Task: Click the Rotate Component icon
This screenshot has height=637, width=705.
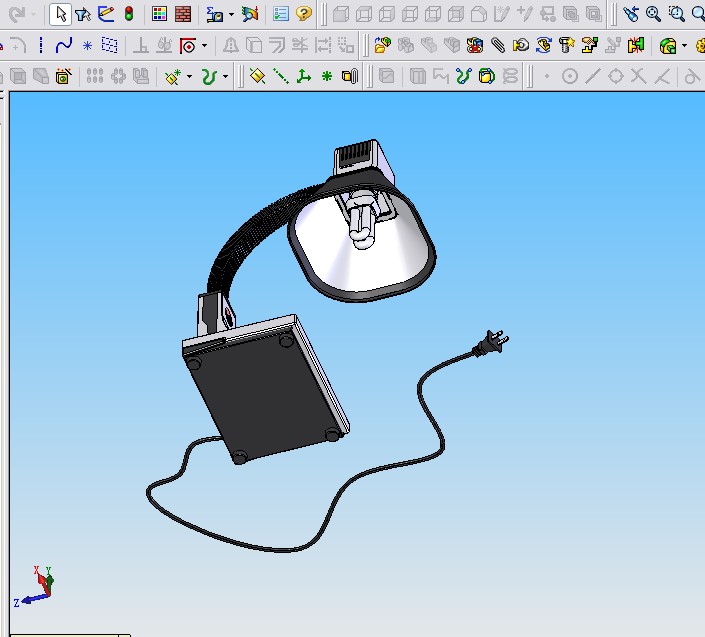Action: (544, 45)
